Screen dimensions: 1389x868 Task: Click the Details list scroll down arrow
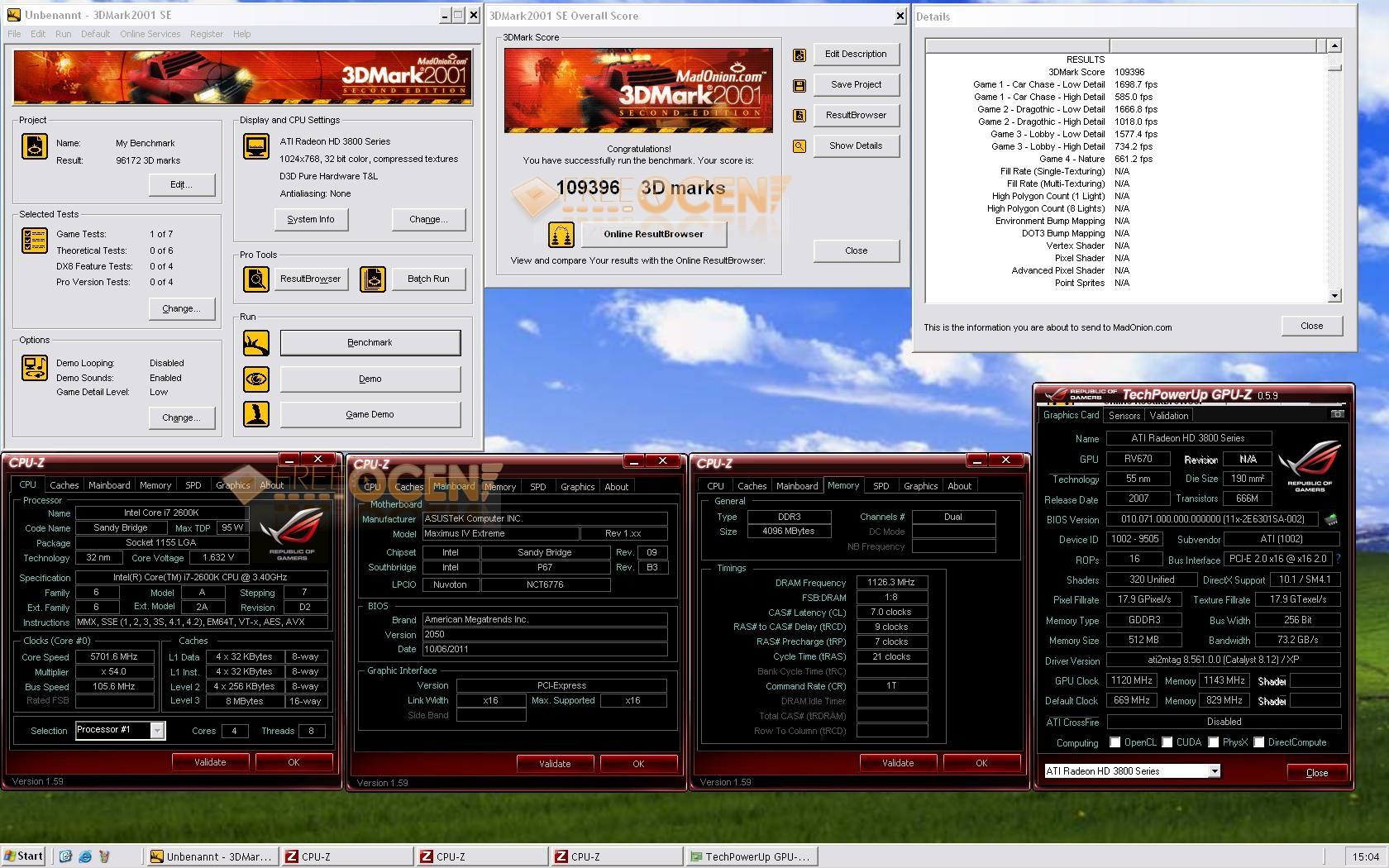(x=1334, y=296)
